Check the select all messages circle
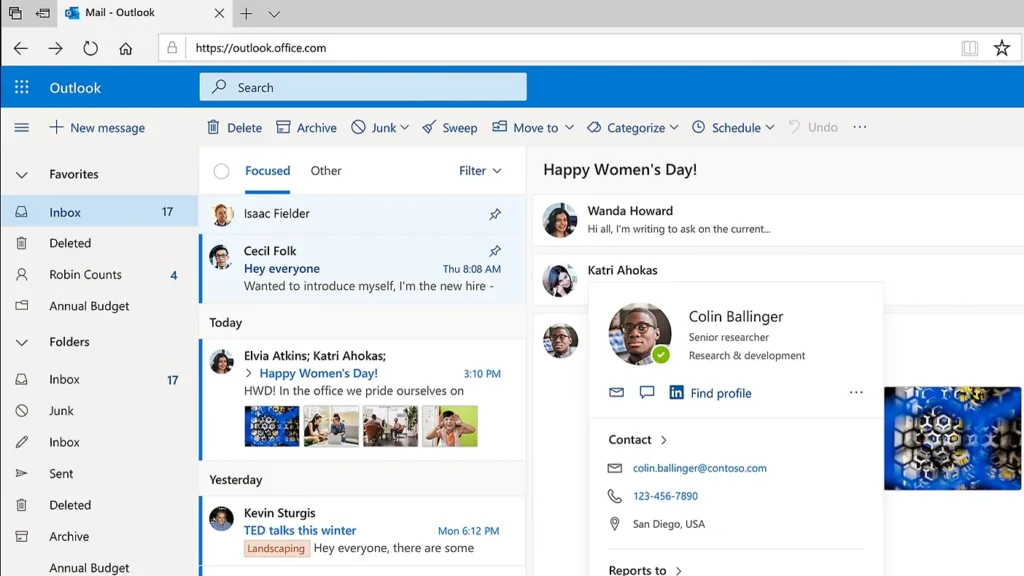 pos(221,171)
